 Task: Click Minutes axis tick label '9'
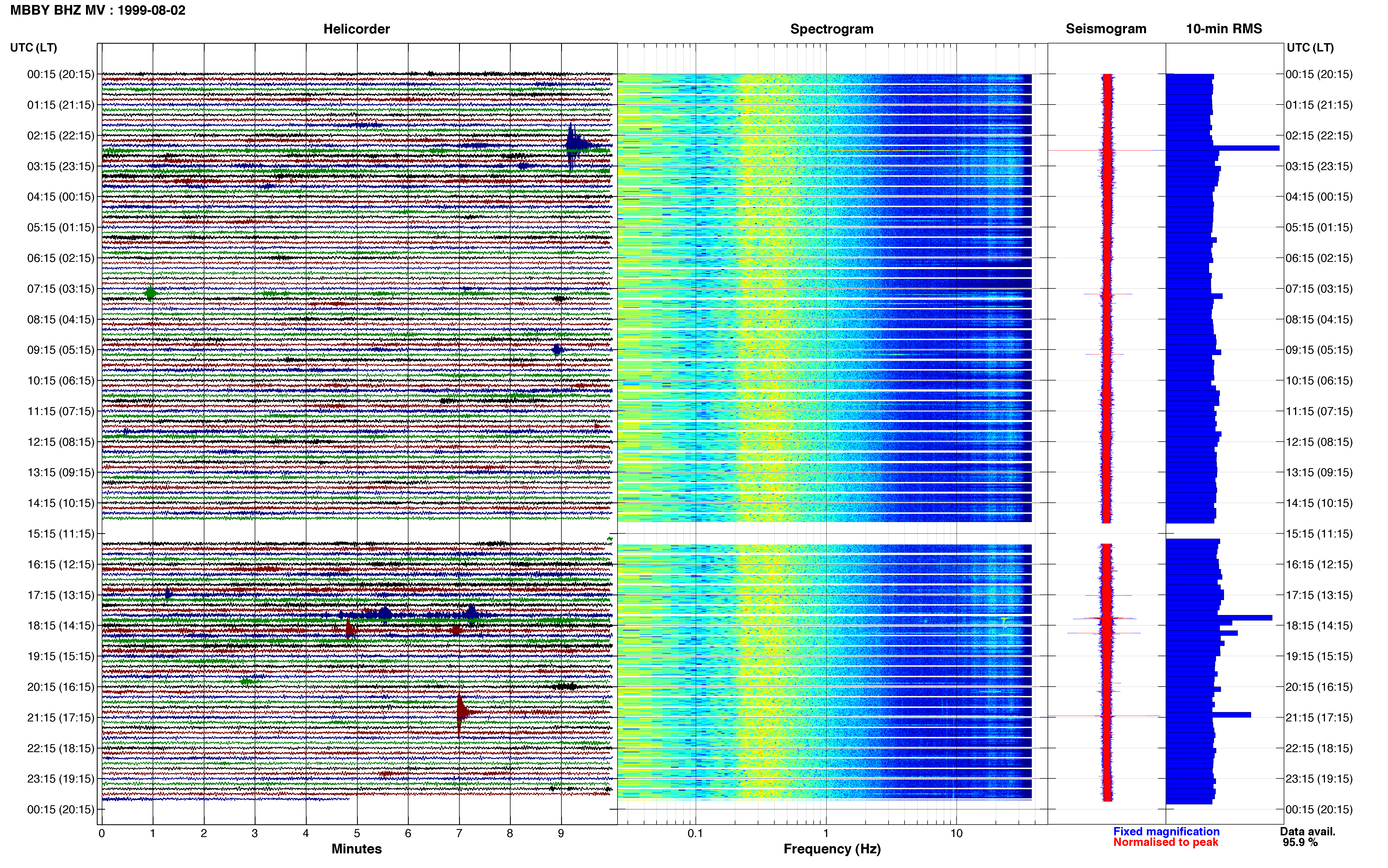click(x=561, y=833)
